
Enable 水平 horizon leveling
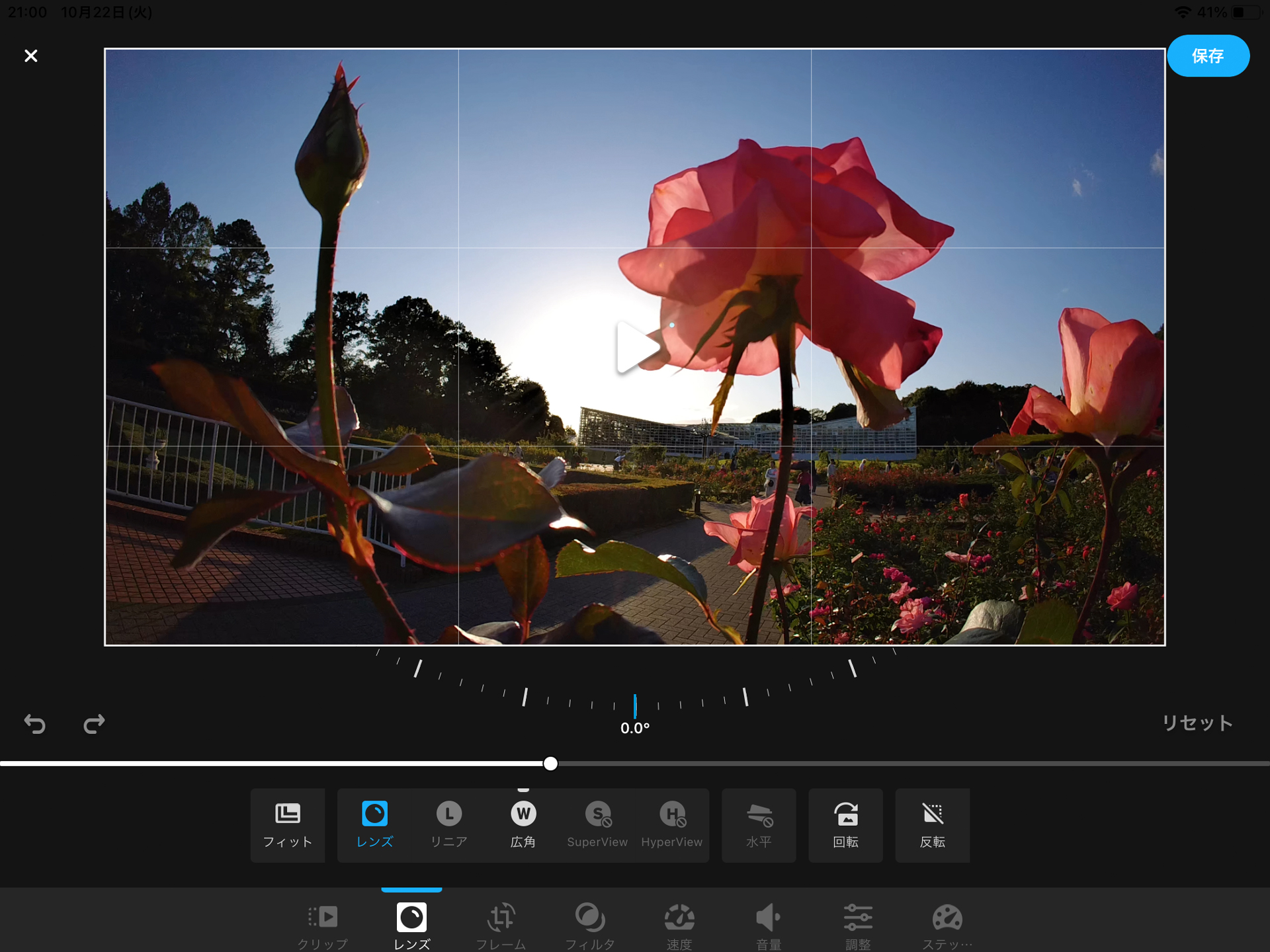(x=758, y=824)
